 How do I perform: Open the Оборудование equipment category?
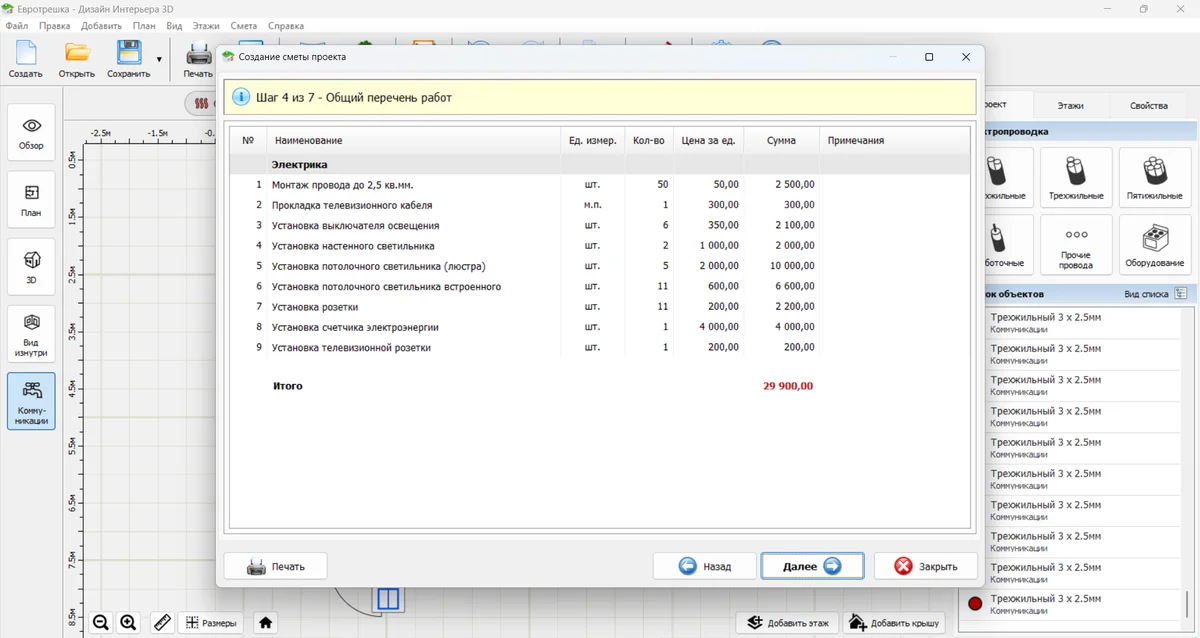(x=1154, y=245)
